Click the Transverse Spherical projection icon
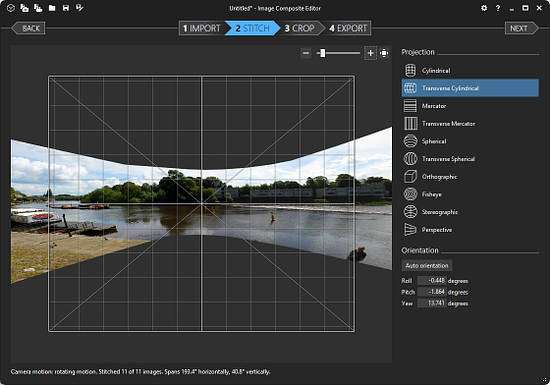 410,158
